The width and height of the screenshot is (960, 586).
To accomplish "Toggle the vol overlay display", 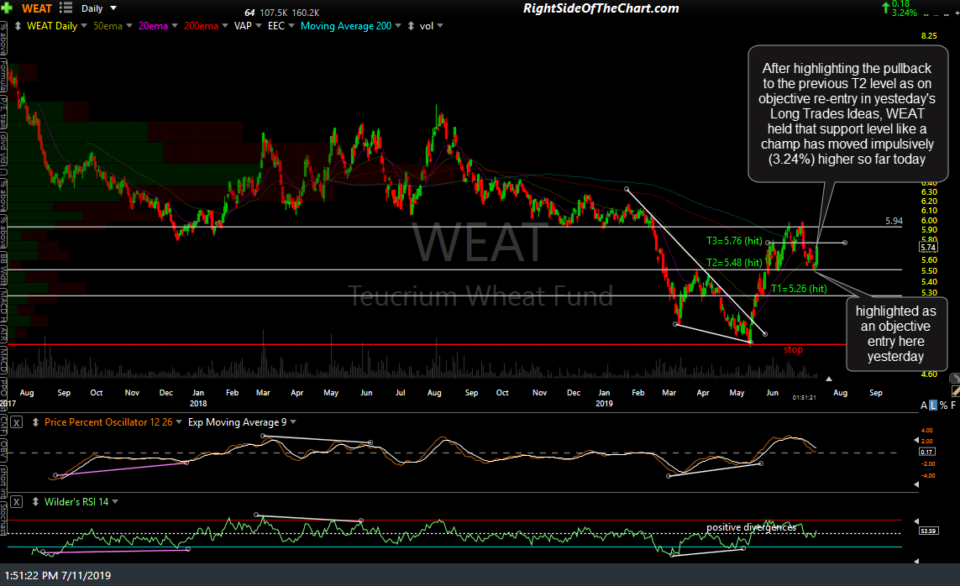I will tap(425, 26).
